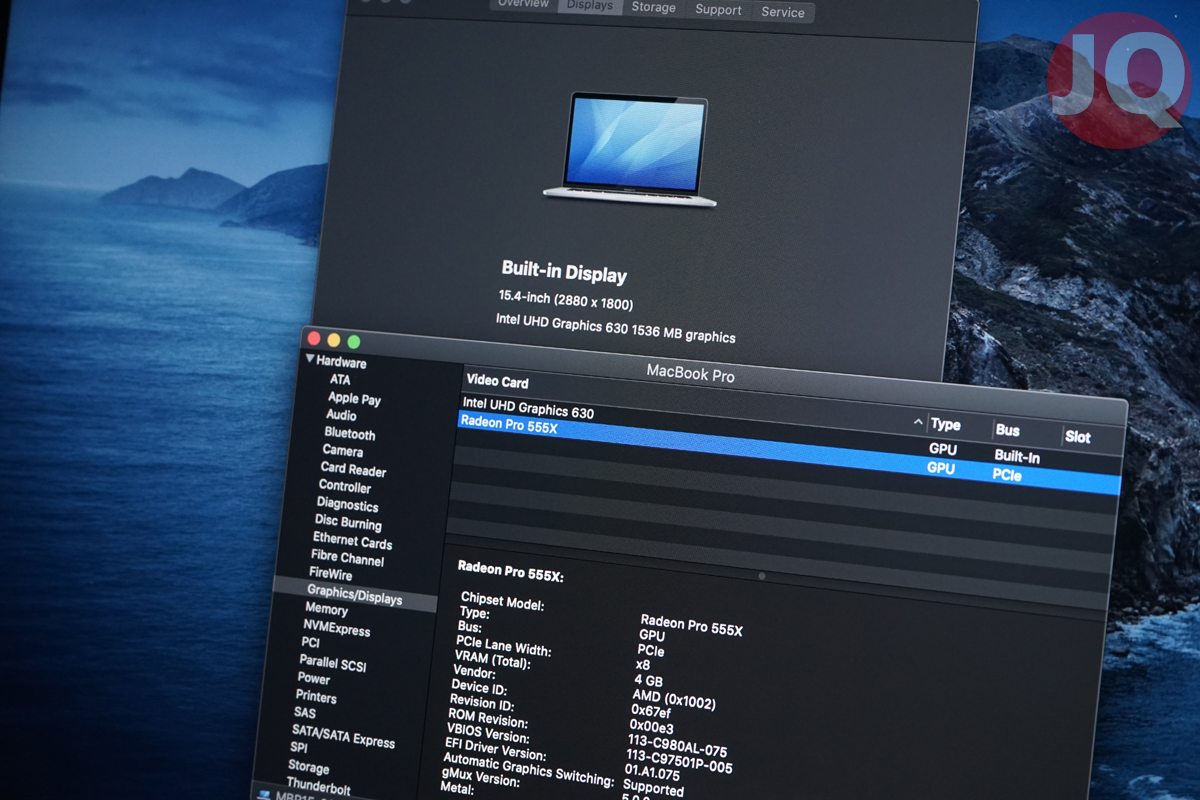Screen dimensions: 1200x800
Task: Switch to the Displays tab
Action: point(589,5)
